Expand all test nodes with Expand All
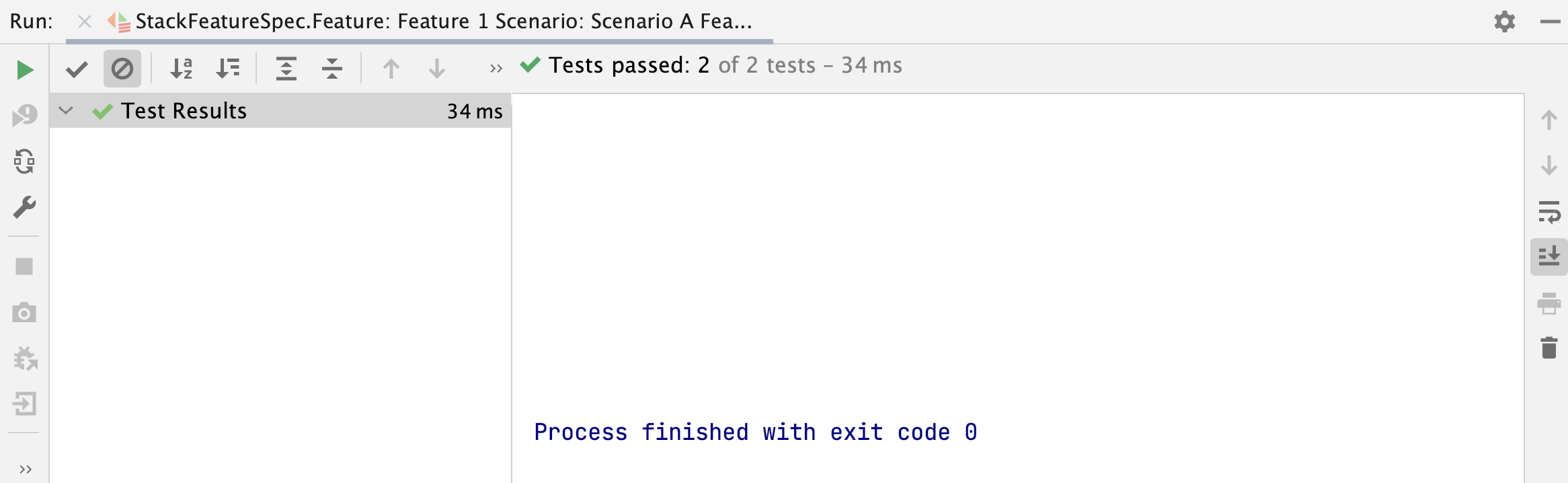The width and height of the screenshot is (1568, 483). 285,67
